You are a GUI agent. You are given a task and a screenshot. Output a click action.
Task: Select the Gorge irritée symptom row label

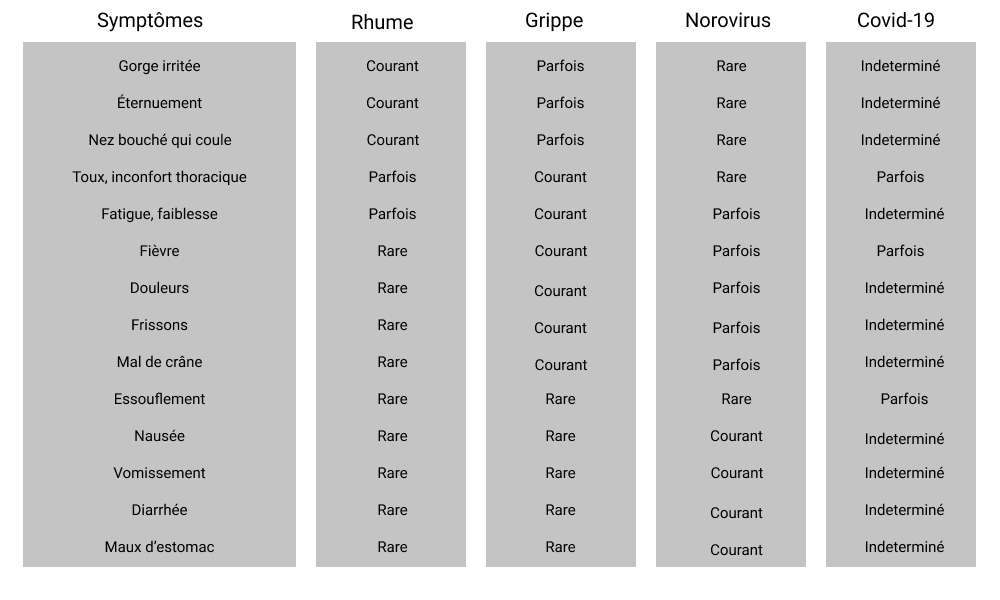pos(159,66)
